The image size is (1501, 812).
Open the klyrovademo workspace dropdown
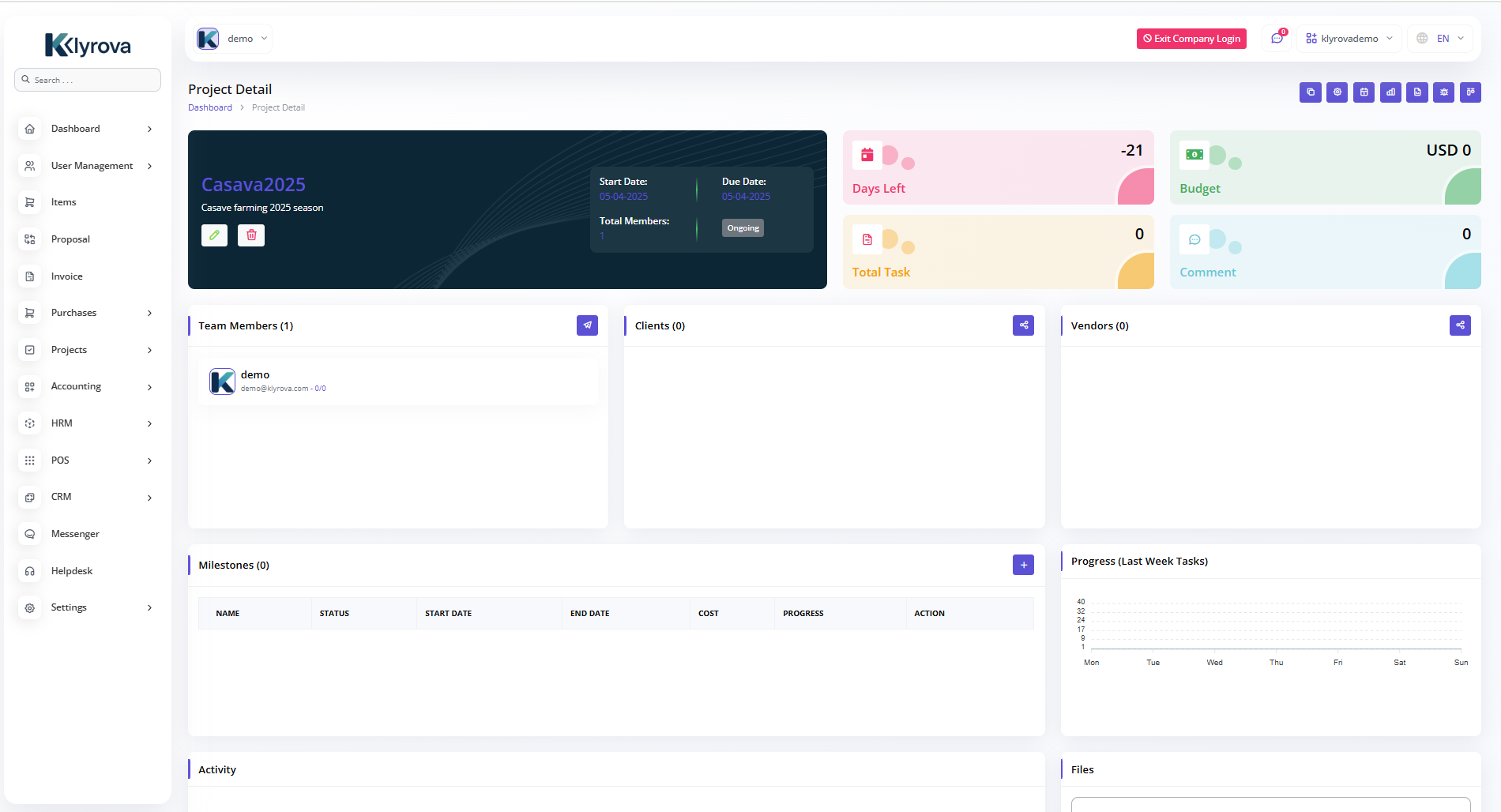1349,39
